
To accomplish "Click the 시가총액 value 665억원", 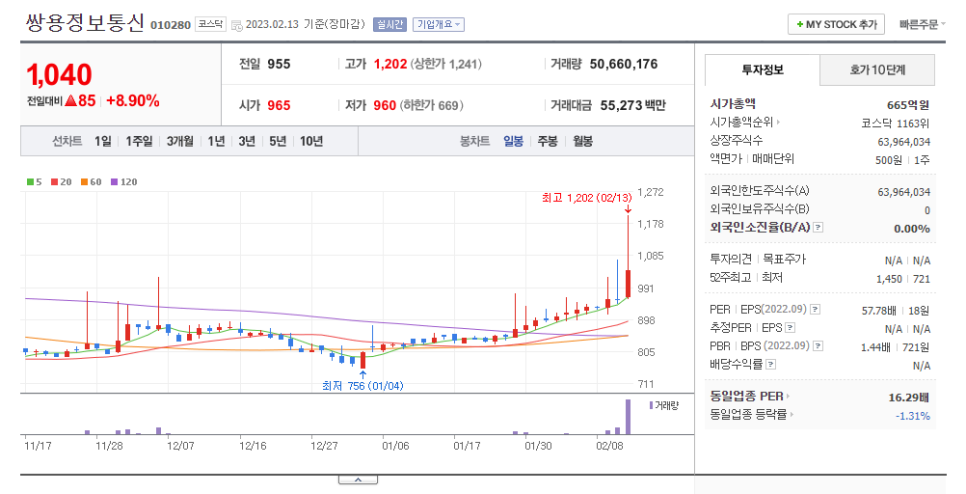I will pyautogui.click(x=908, y=105).
